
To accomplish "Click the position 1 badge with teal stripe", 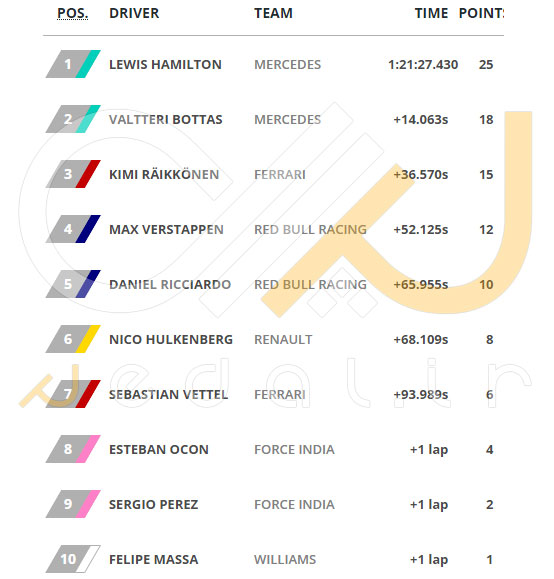I will click(x=73, y=64).
